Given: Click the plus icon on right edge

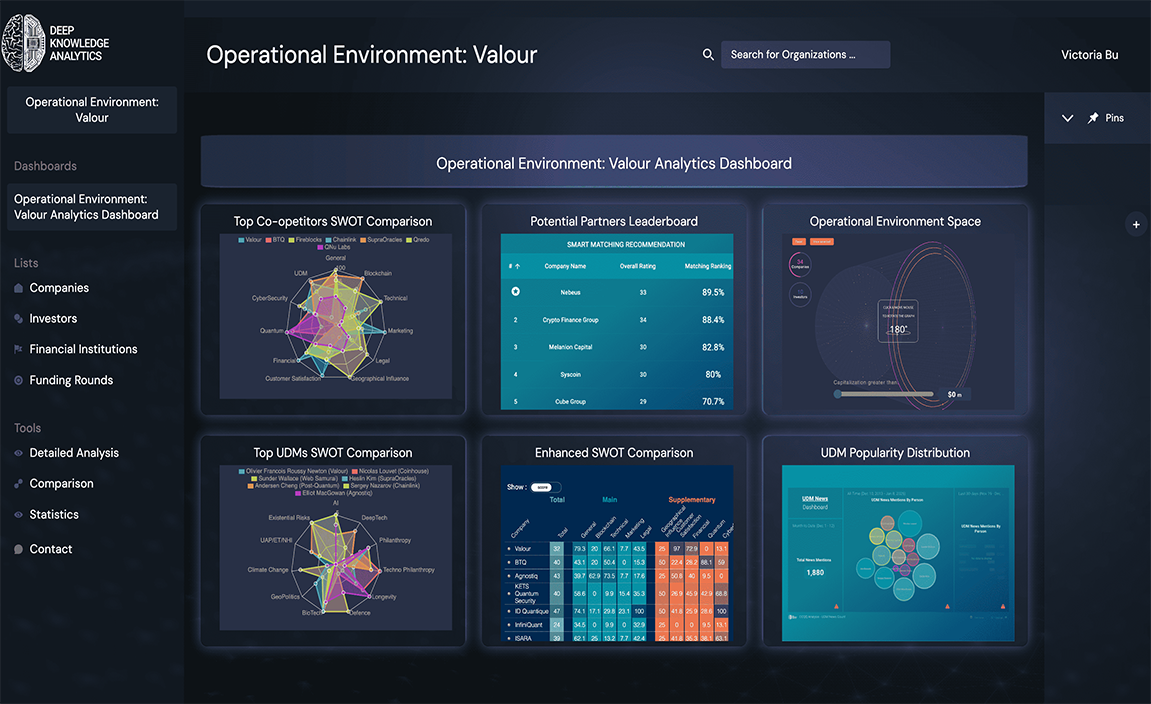Looking at the screenshot, I should (1136, 225).
